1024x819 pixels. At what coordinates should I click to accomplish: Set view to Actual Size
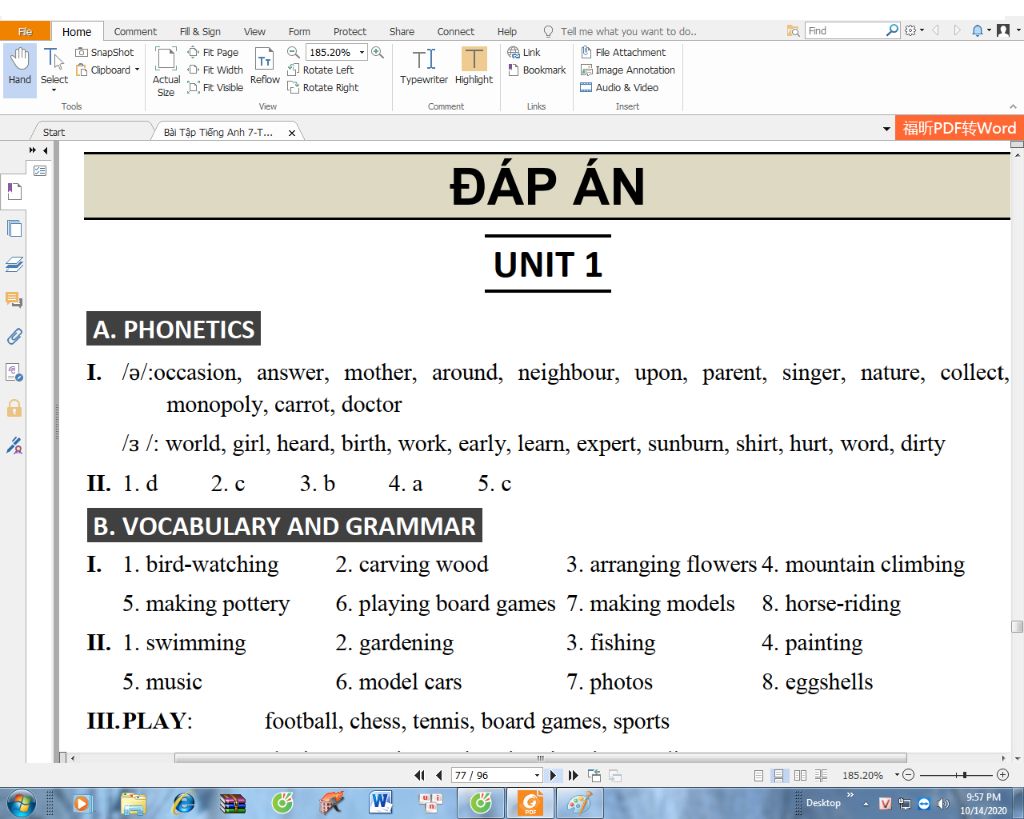(166, 71)
